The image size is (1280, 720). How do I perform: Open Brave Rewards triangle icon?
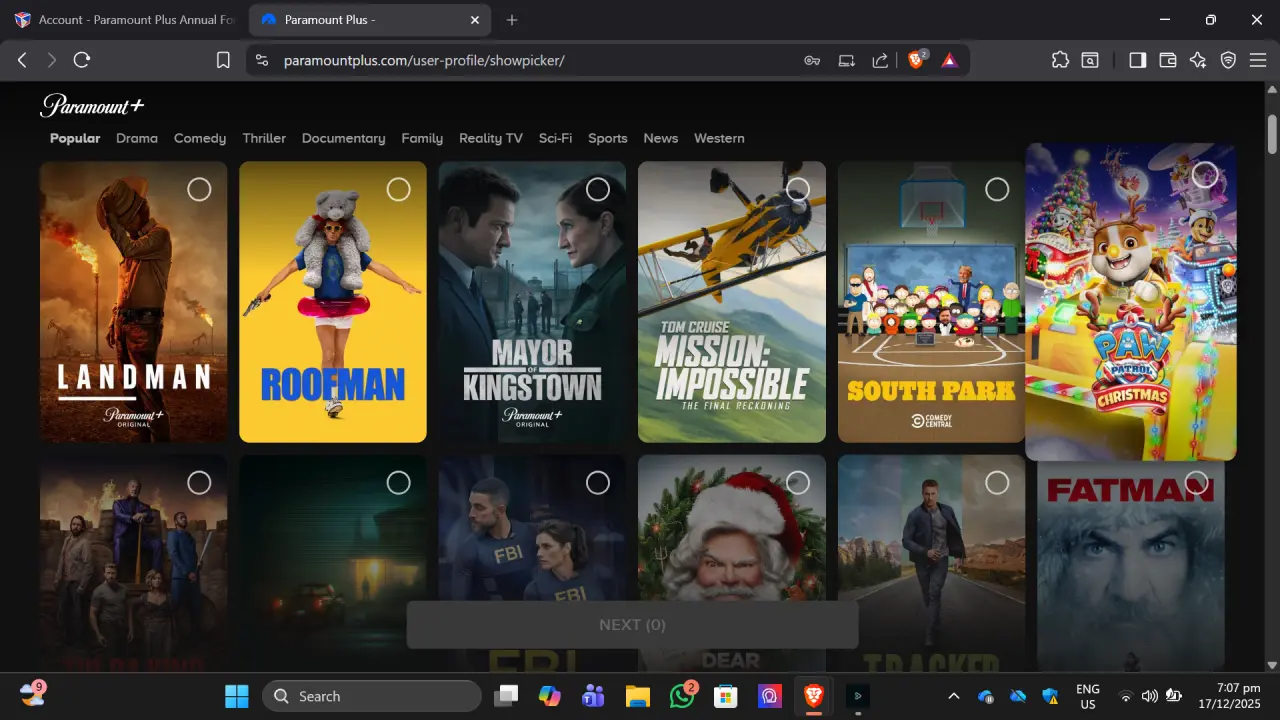click(x=949, y=60)
